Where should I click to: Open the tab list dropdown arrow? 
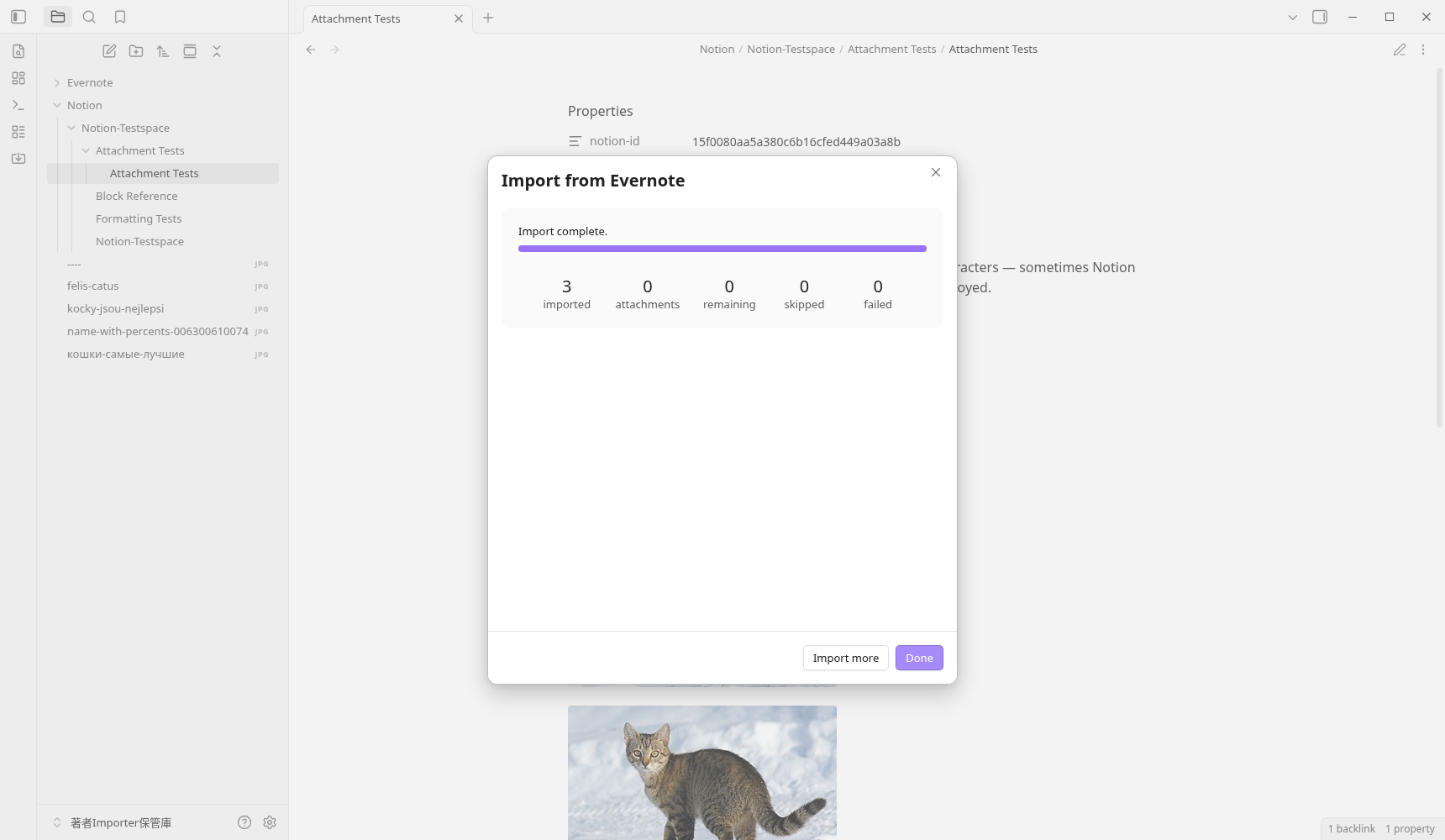[1293, 17]
